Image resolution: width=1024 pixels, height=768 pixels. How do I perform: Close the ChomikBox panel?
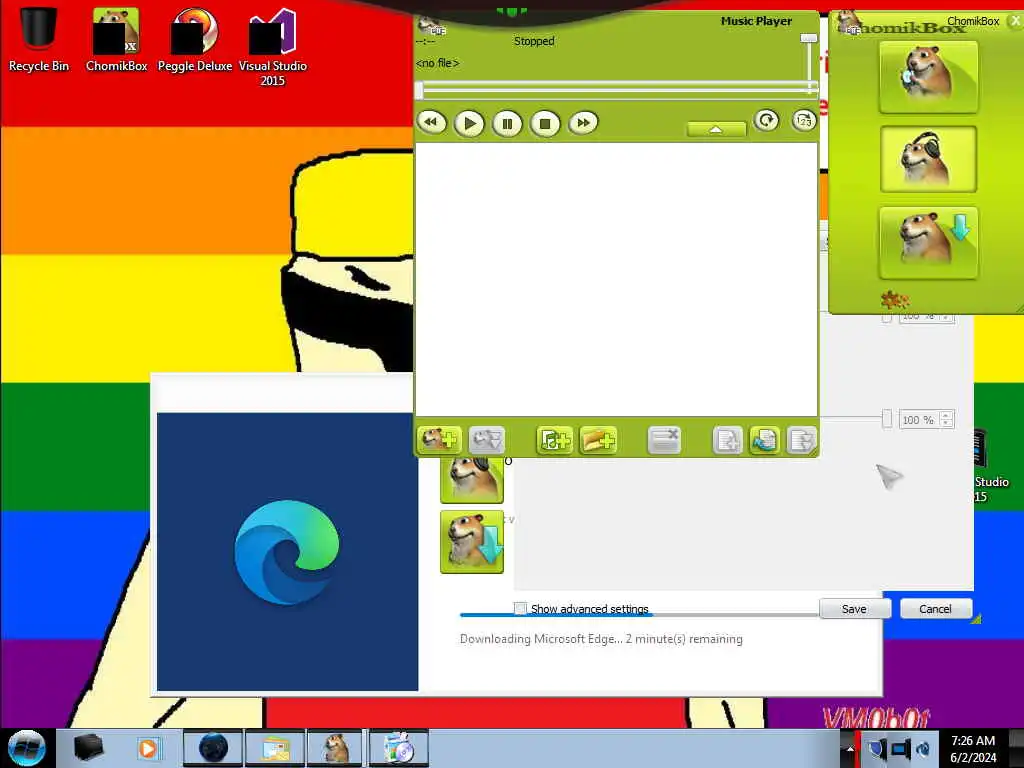pos(1016,21)
